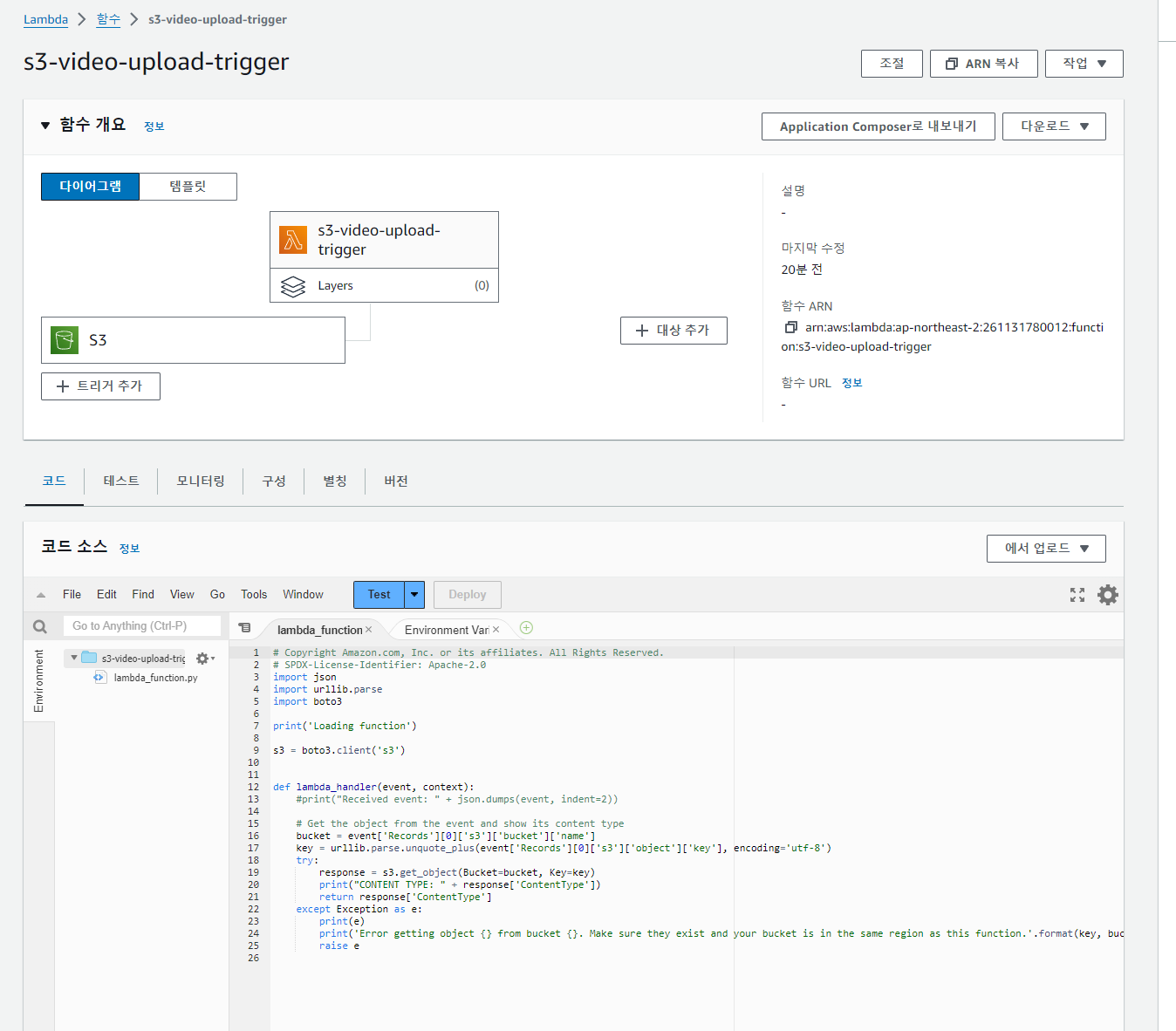The height and width of the screenshot is (1031, 1176).
Task: Click 정보 link next to 코드 소스
Action: pyautogui.click(x=129, y=549)
